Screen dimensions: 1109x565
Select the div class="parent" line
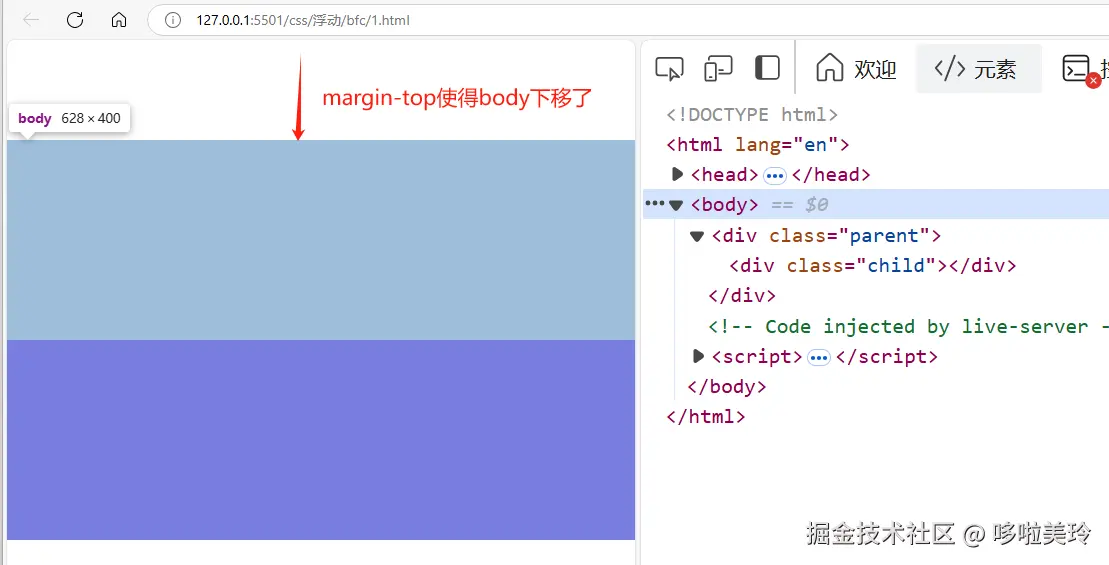[x=826, y=235]
